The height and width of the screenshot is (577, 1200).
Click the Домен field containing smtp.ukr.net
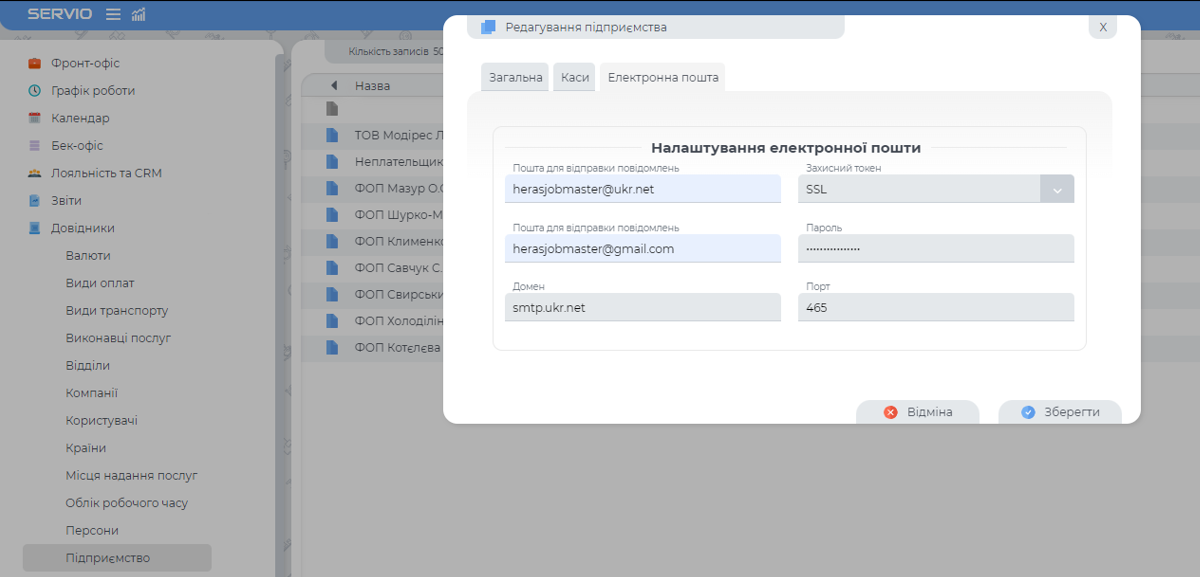coord(642,308)
